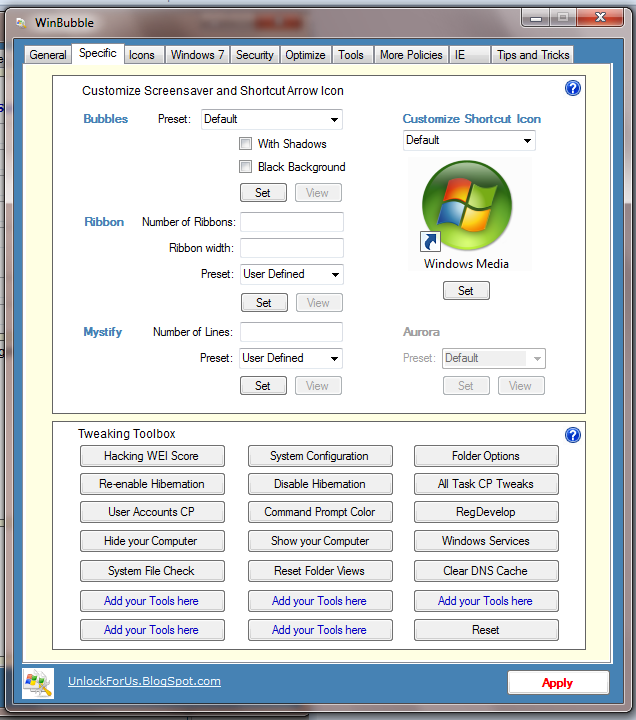The image size is (636, 720).
Task: Open User Accounts CP
Action: (x=152, y=512)
